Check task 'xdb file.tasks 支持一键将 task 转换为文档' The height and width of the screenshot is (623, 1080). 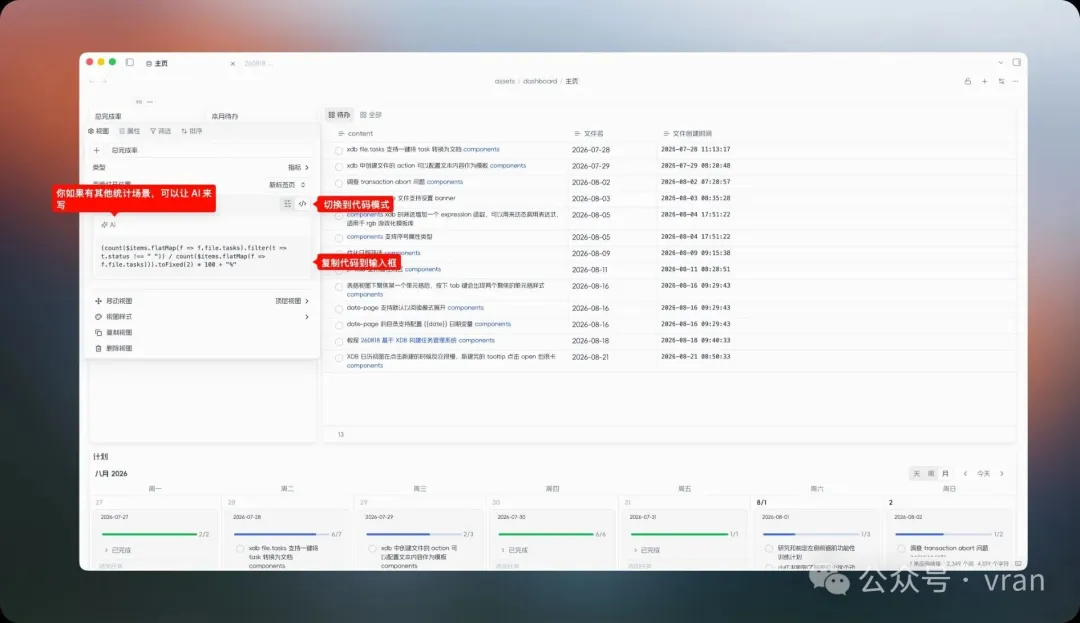pos(339,150)
